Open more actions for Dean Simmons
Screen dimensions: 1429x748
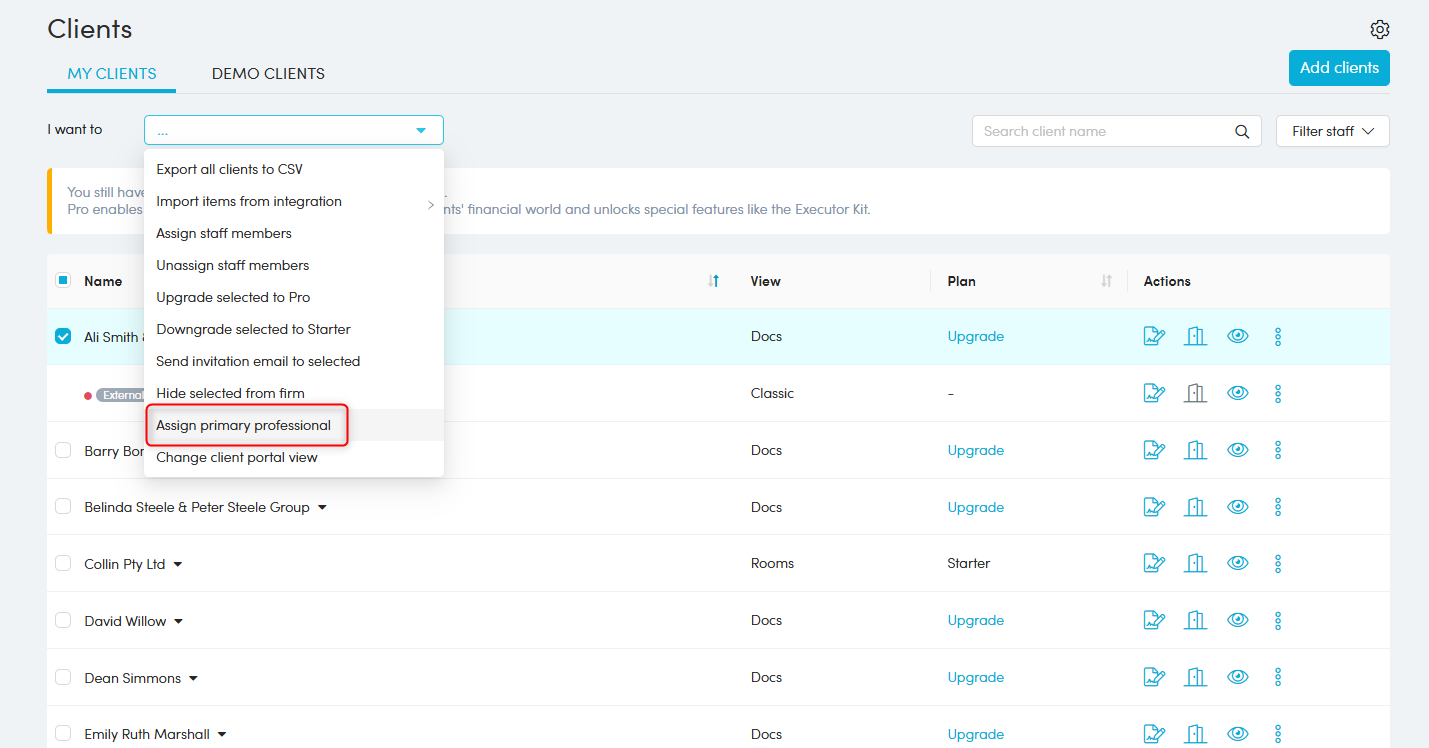[1278, 678]
